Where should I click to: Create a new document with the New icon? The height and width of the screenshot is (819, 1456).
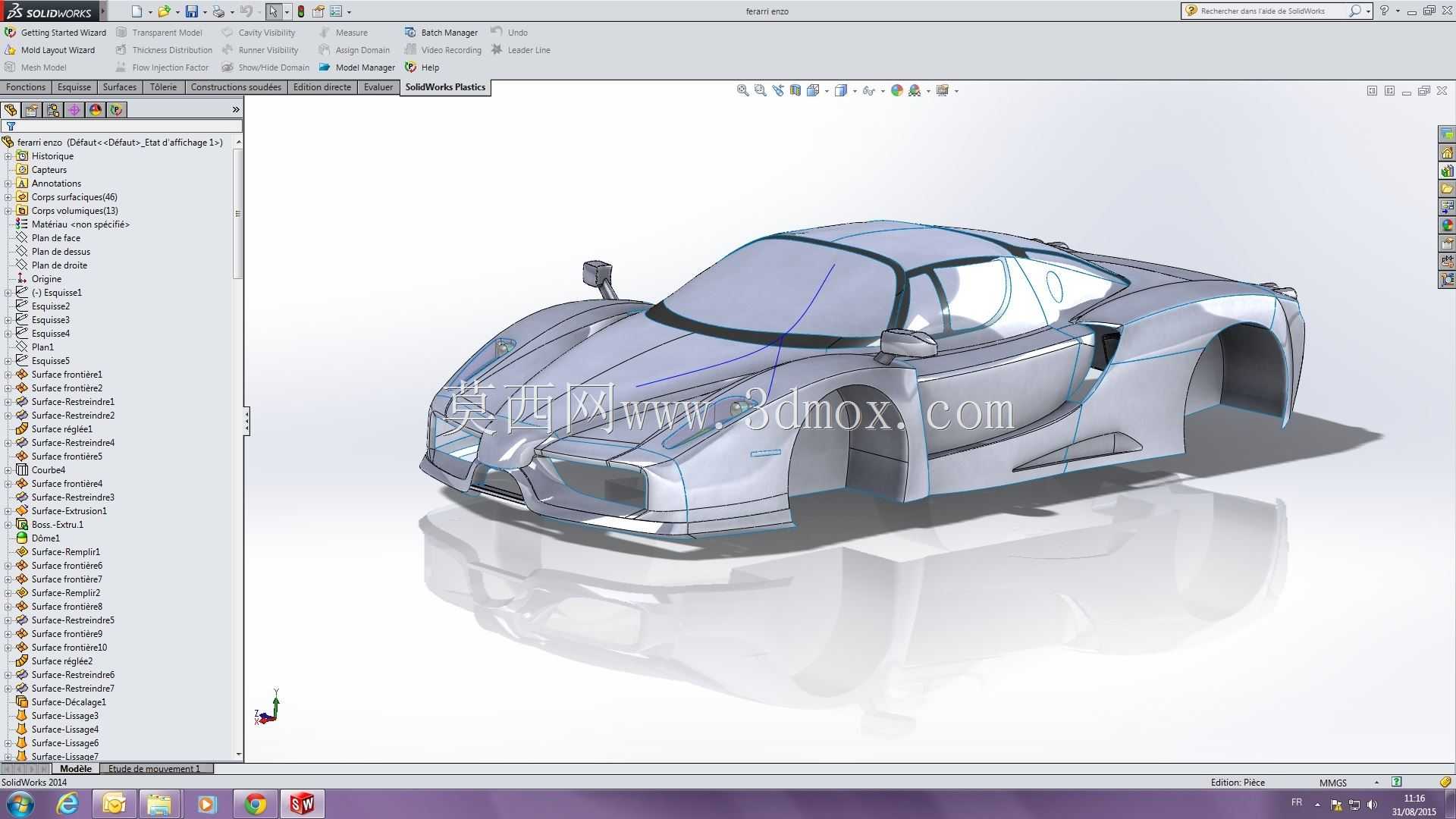coord(136,11)
